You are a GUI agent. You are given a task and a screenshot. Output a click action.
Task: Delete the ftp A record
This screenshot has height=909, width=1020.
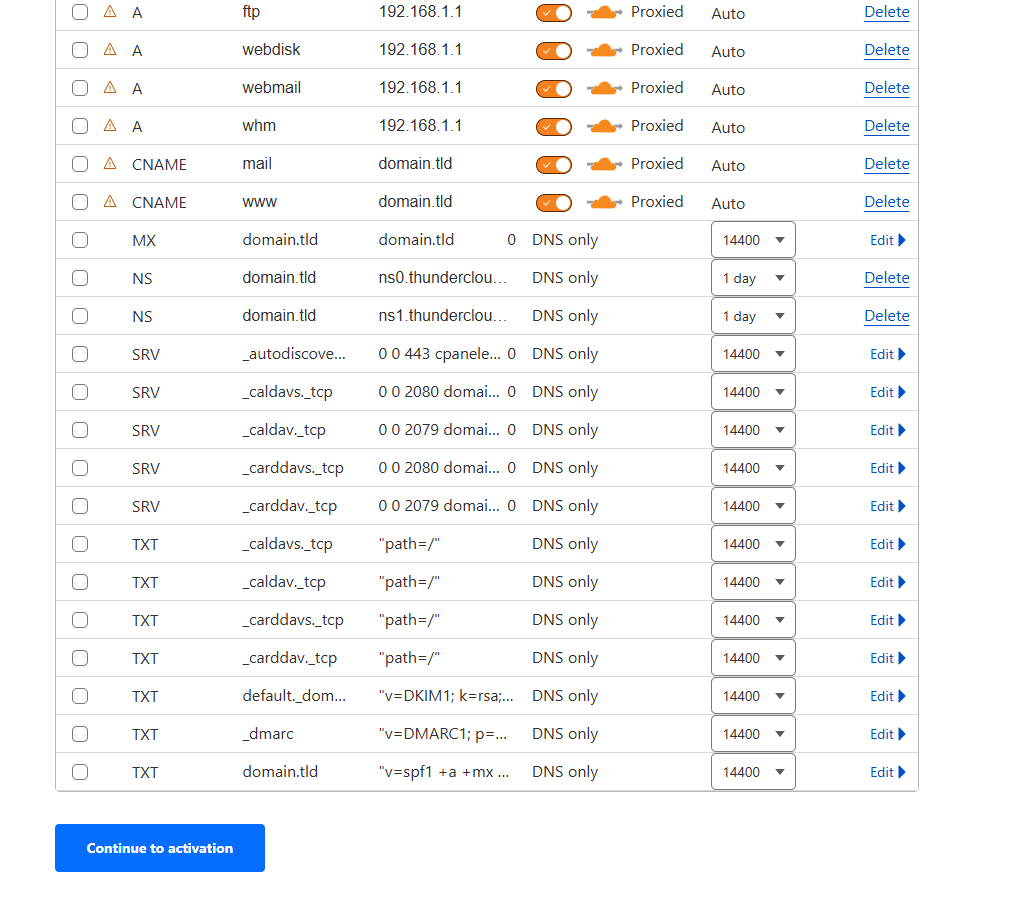(887, 12)
